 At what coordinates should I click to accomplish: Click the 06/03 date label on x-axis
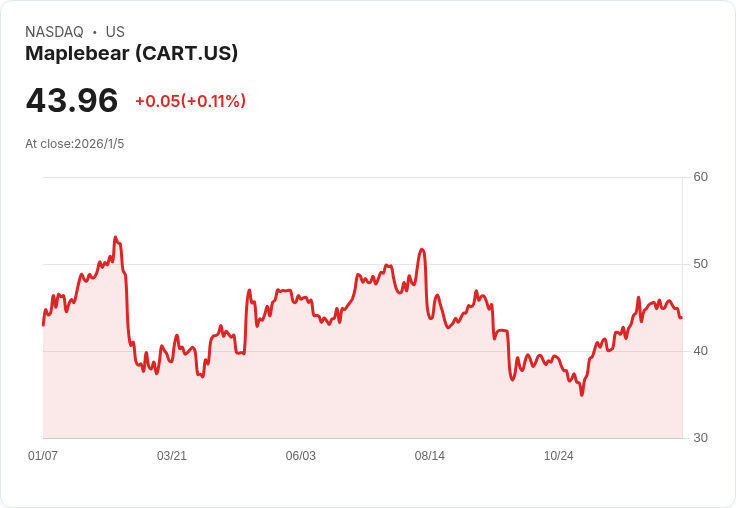click(x=300, y=456)
